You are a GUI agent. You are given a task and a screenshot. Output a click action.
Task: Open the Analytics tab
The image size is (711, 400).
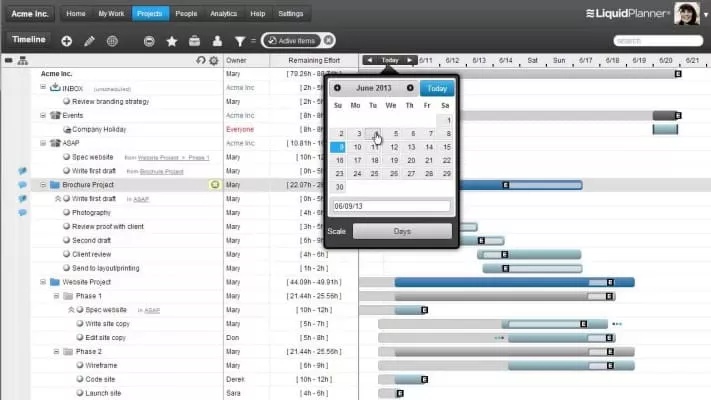224,14
